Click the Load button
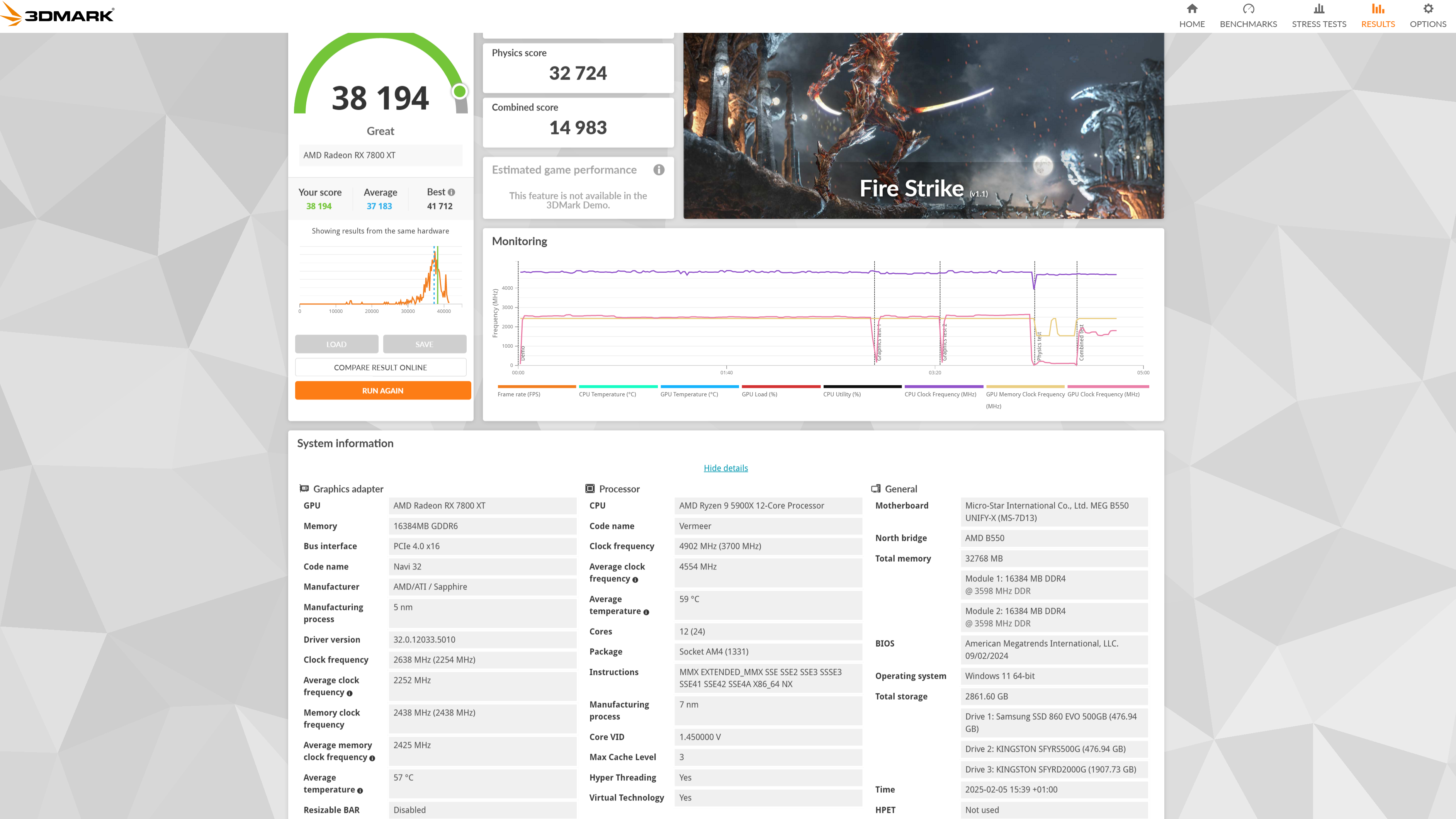Screen dimensions: 1456x819 point(336,344)
